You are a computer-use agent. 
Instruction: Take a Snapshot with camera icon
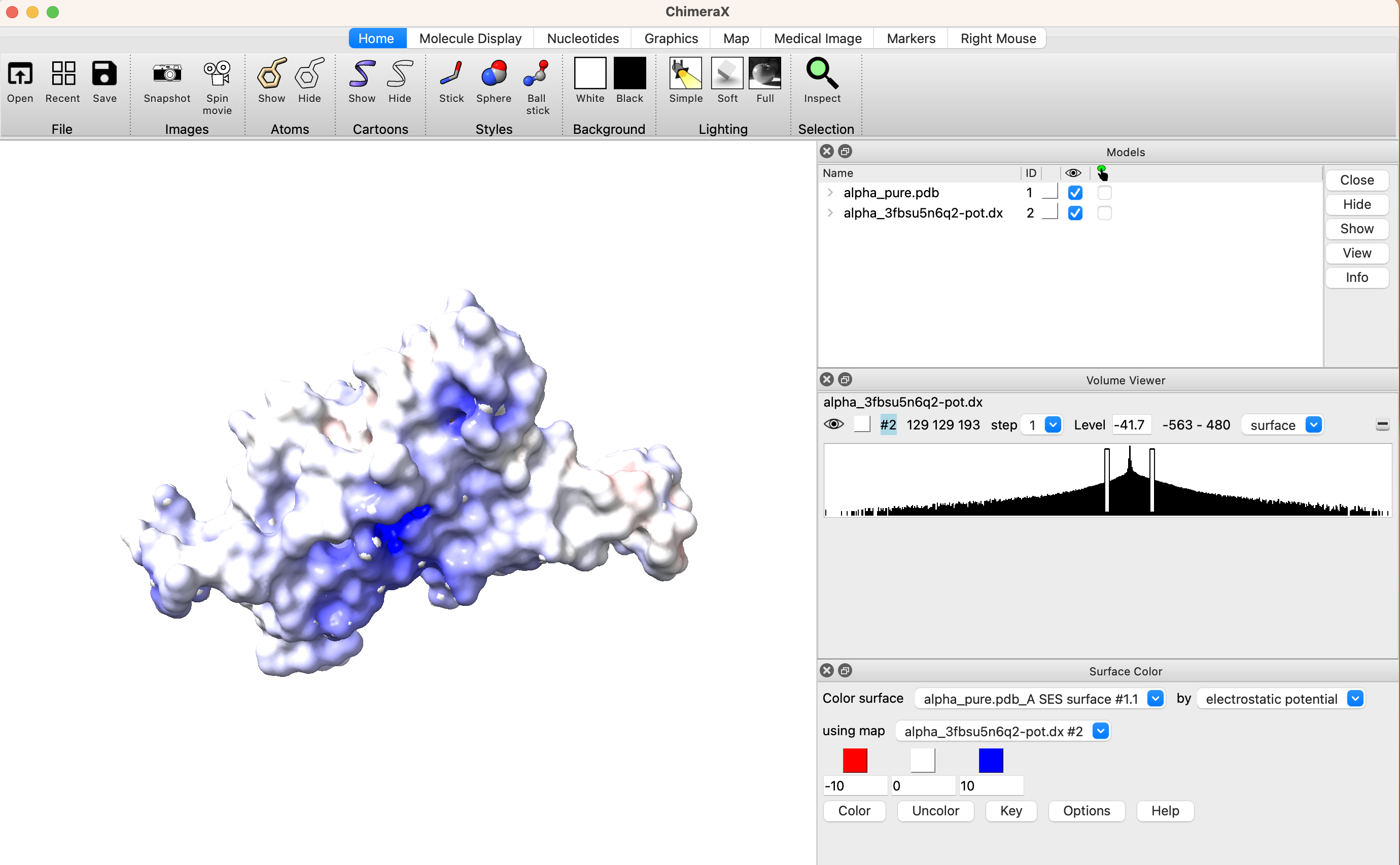click(166, 73)
